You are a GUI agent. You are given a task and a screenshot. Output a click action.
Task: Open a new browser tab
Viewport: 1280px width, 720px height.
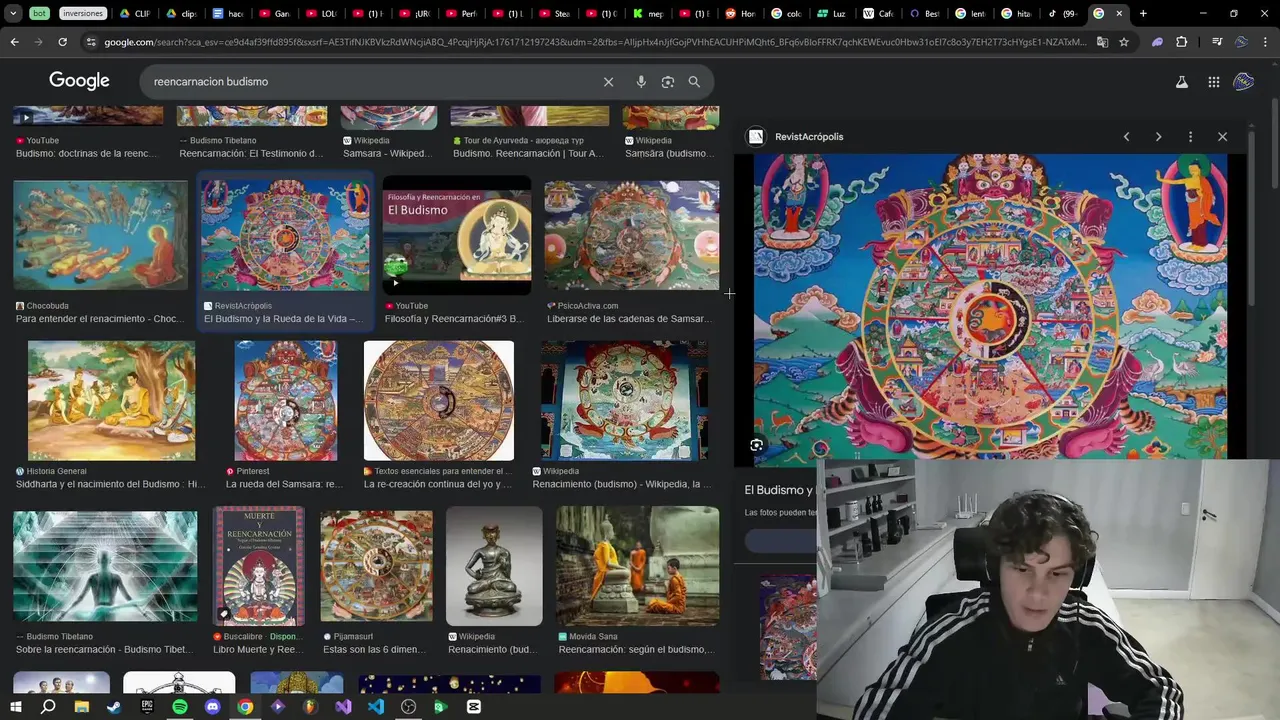click(1143, 14)
